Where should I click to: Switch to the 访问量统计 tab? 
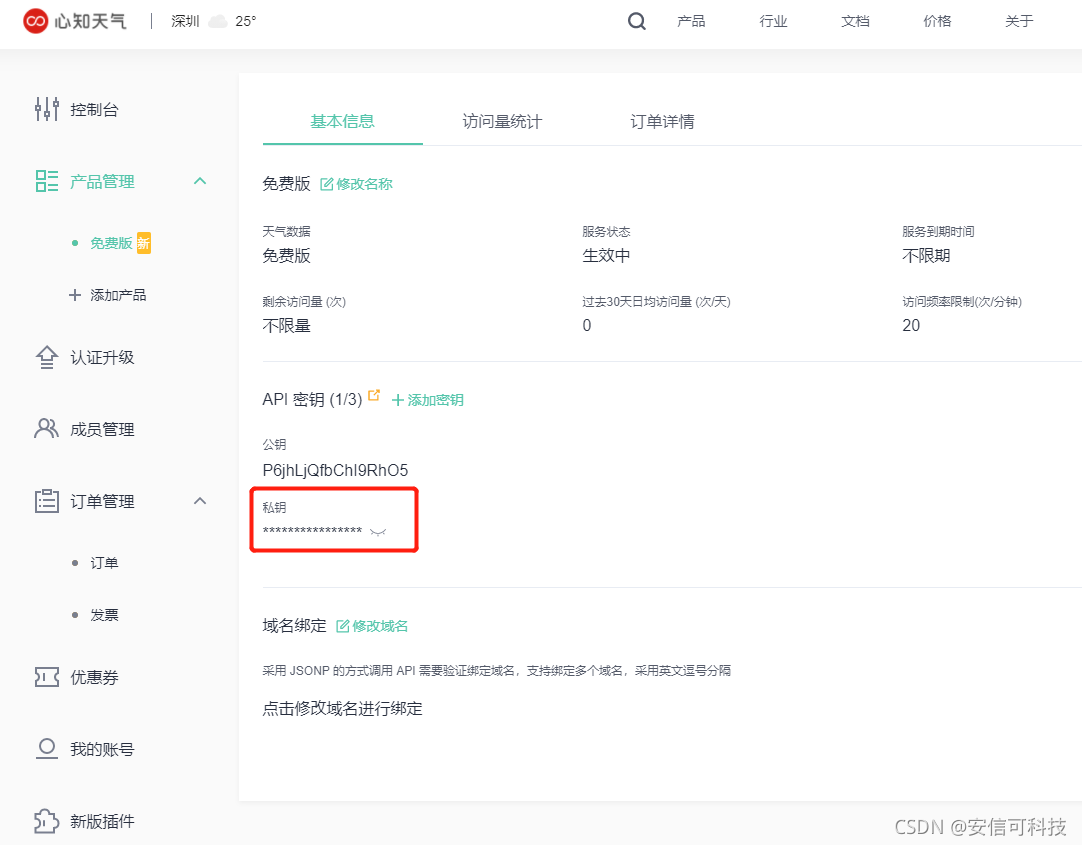click(x=502, y=122)
